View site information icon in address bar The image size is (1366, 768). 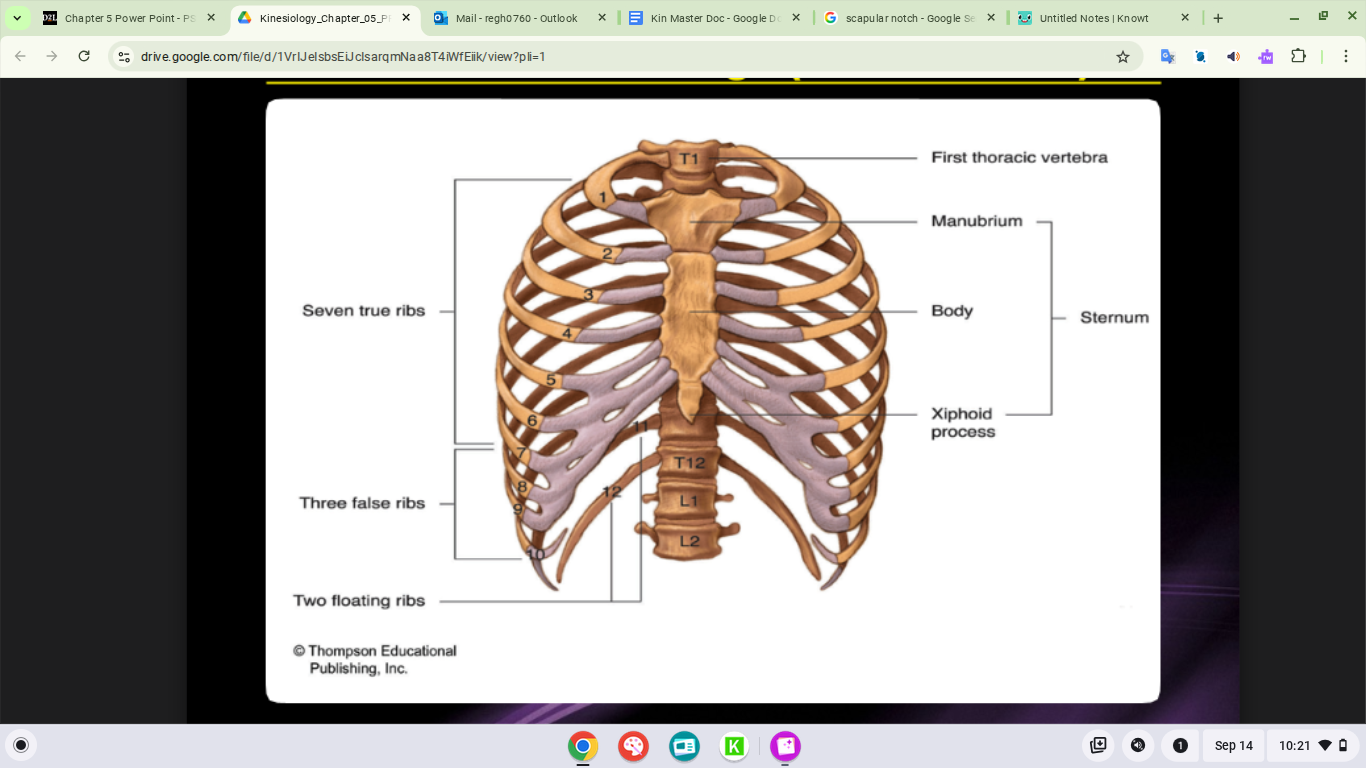[124, 57]
